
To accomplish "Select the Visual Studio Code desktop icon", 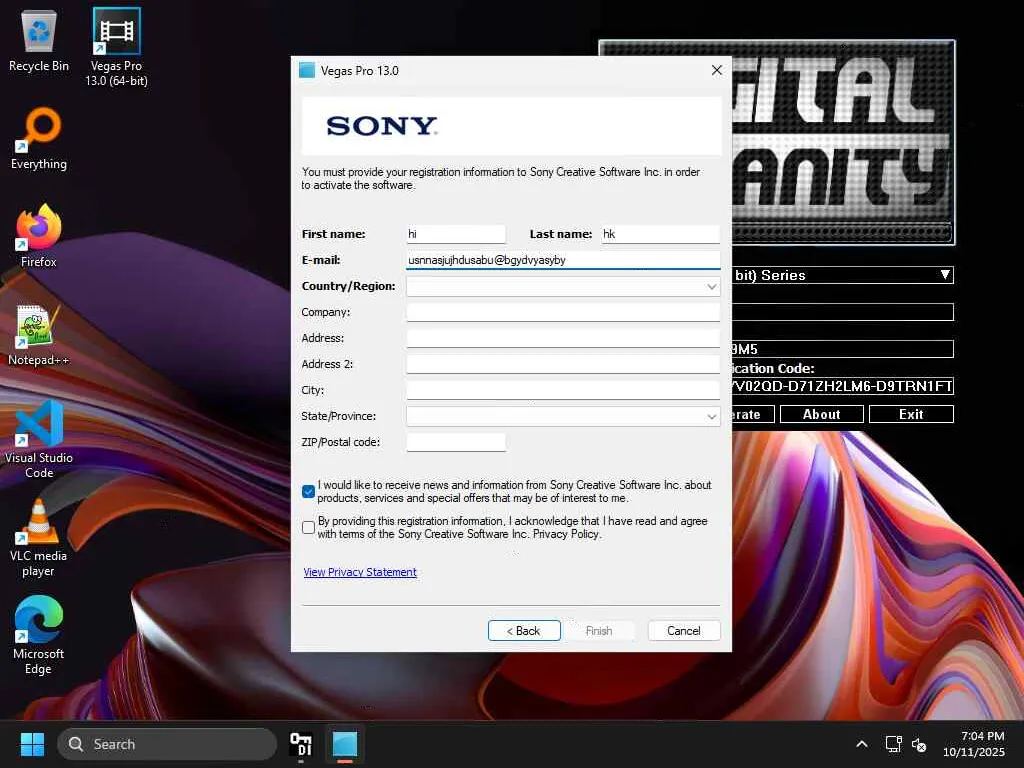I will (x=39, y=439).
